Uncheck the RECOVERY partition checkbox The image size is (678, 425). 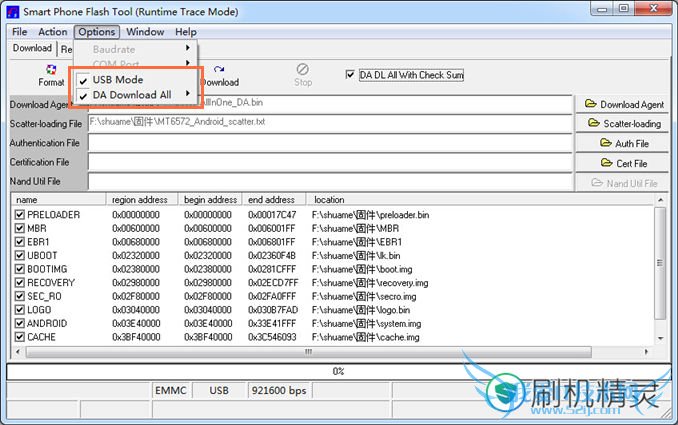(19, 282)
